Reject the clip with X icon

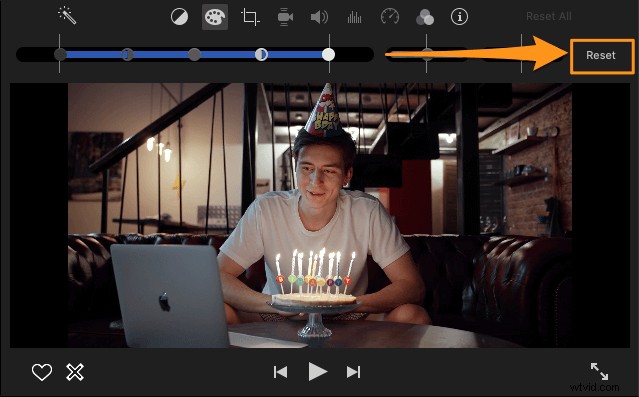pos(75,372)
